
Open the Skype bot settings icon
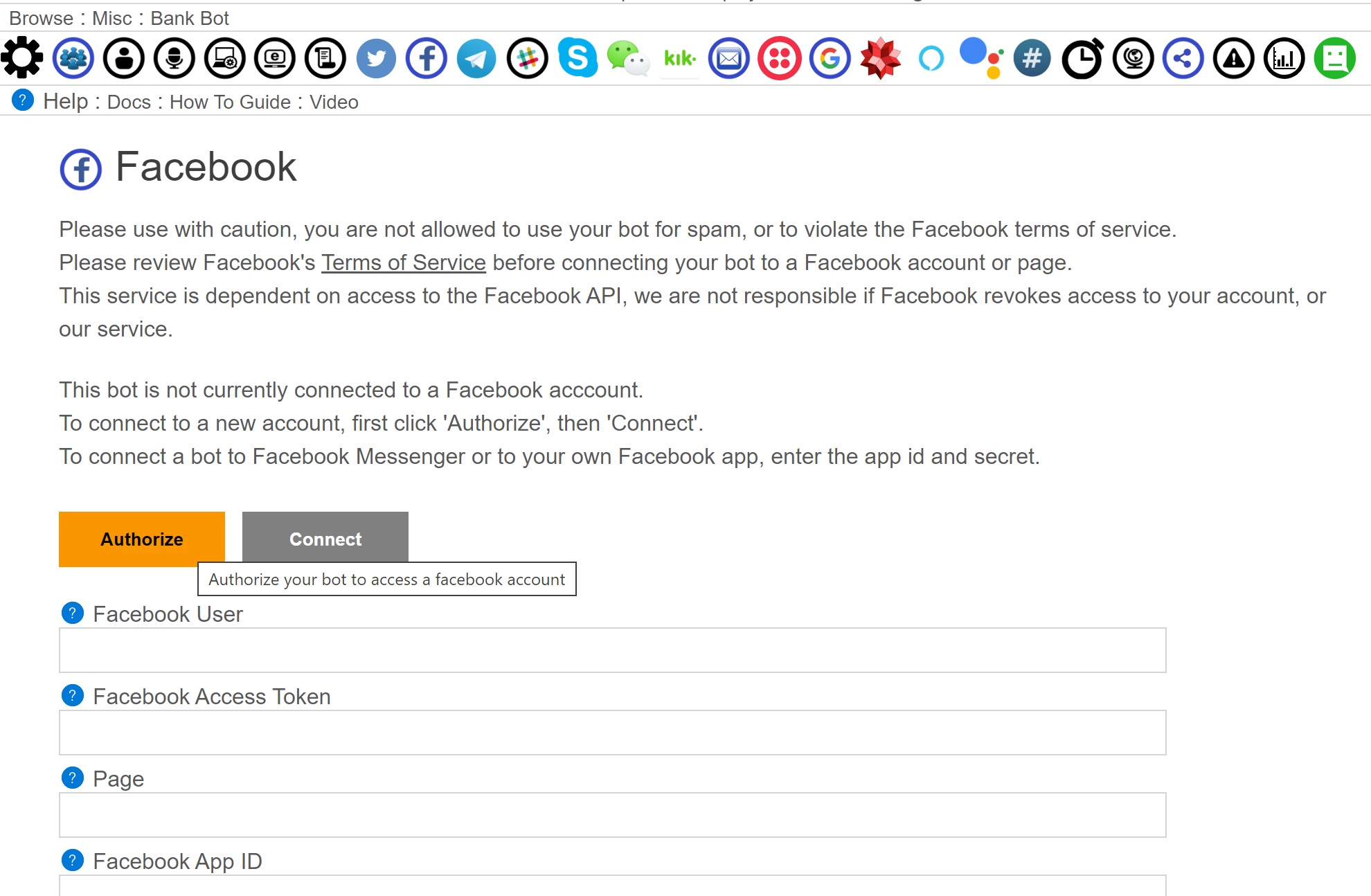coord(577,57)
